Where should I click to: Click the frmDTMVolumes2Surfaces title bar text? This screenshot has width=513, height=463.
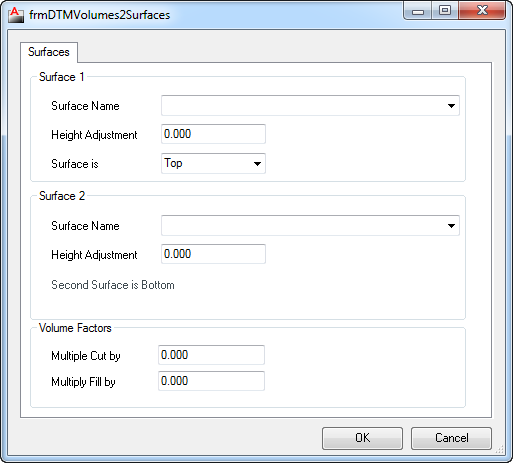coord(99,15)
